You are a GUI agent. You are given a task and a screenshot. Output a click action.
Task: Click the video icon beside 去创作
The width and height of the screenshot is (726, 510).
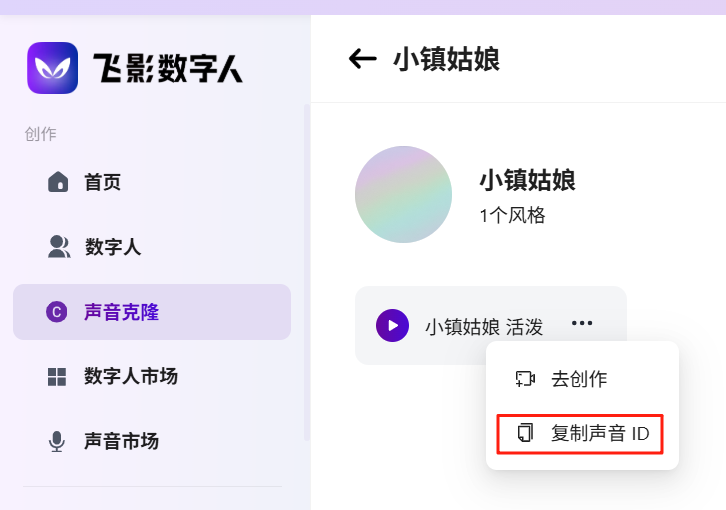[x=525, y=379]
